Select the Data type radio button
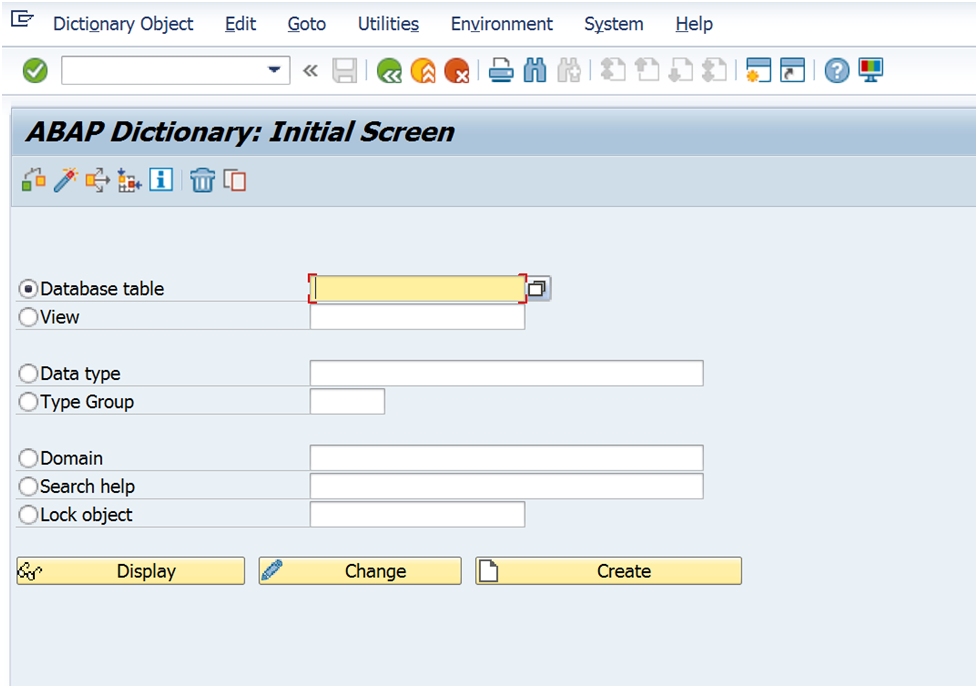The height and width of the screenshot is (688, 978). pyautogui.click(x=28, y=374)
